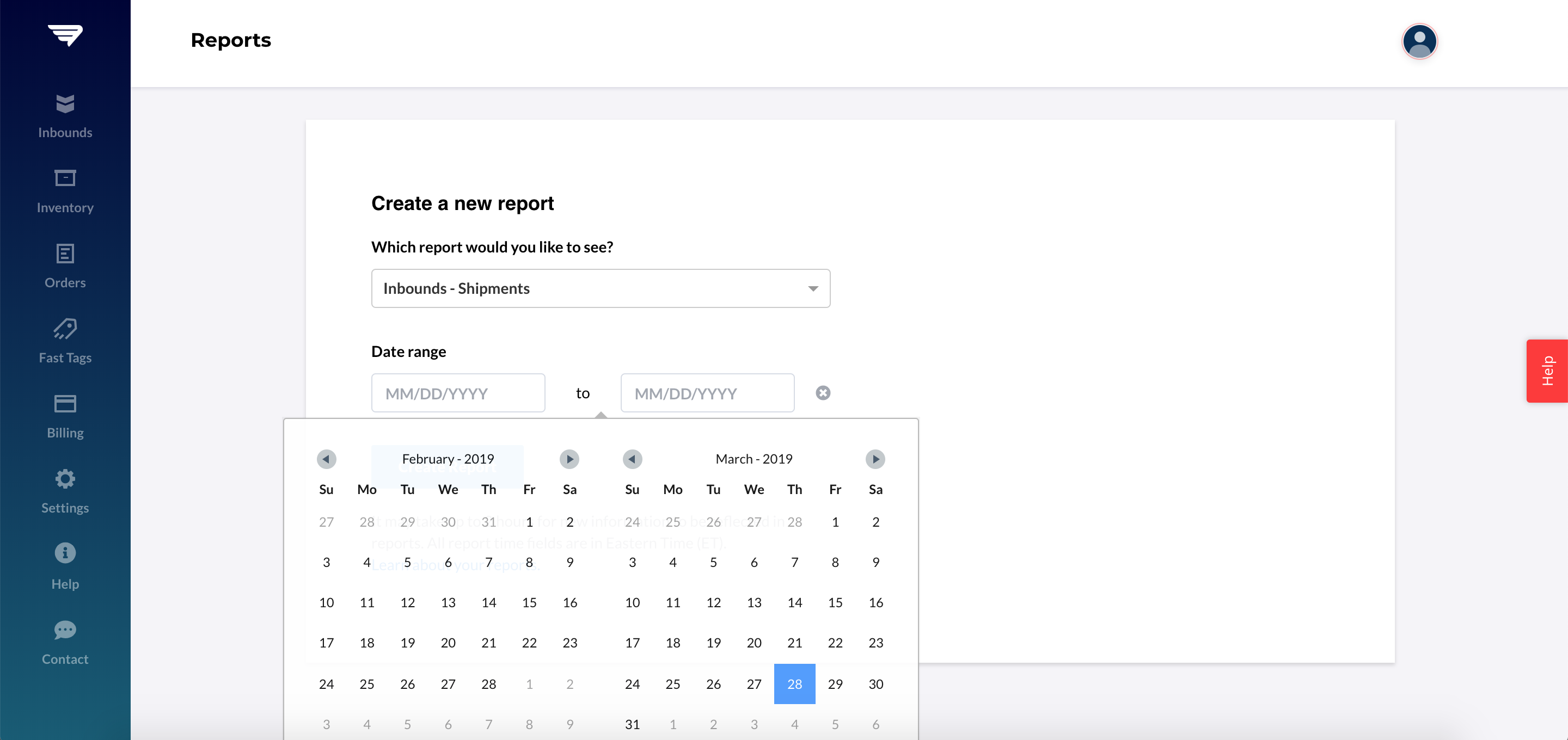Pick March 23 in the calendar

click(876, 643)
